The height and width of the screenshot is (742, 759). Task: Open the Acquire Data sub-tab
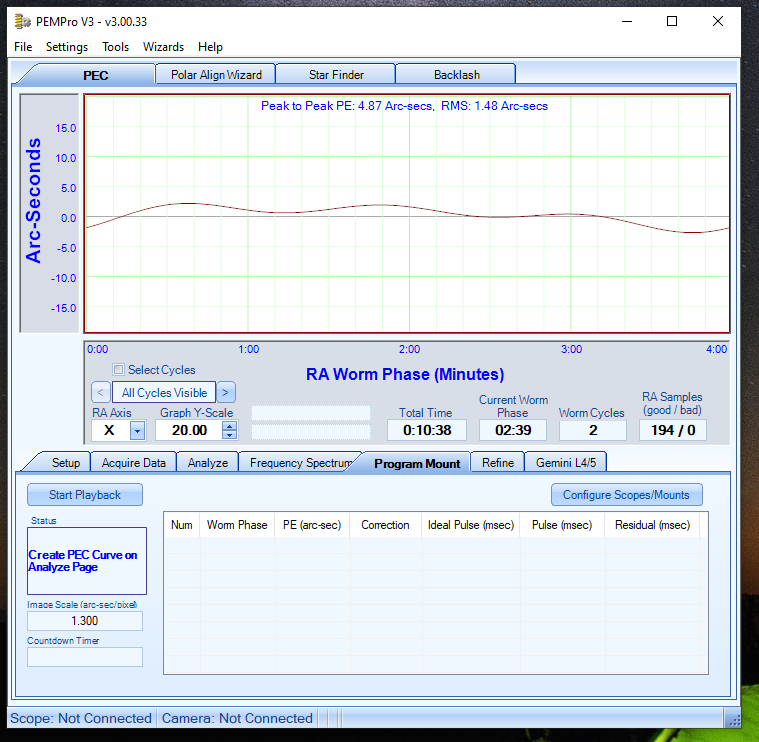coord(134,463)
